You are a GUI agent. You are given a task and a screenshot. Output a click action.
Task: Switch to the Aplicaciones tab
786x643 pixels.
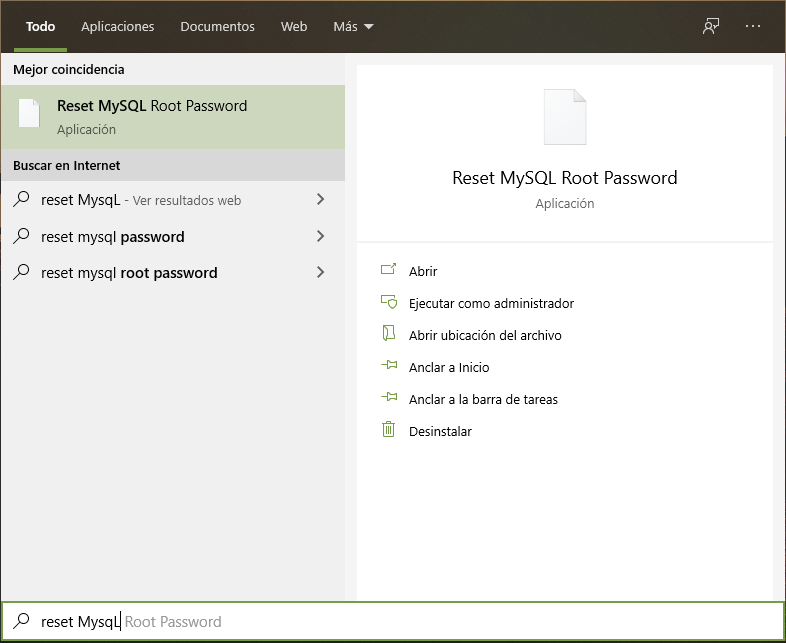pyautogui.click(x=118, y=27)
